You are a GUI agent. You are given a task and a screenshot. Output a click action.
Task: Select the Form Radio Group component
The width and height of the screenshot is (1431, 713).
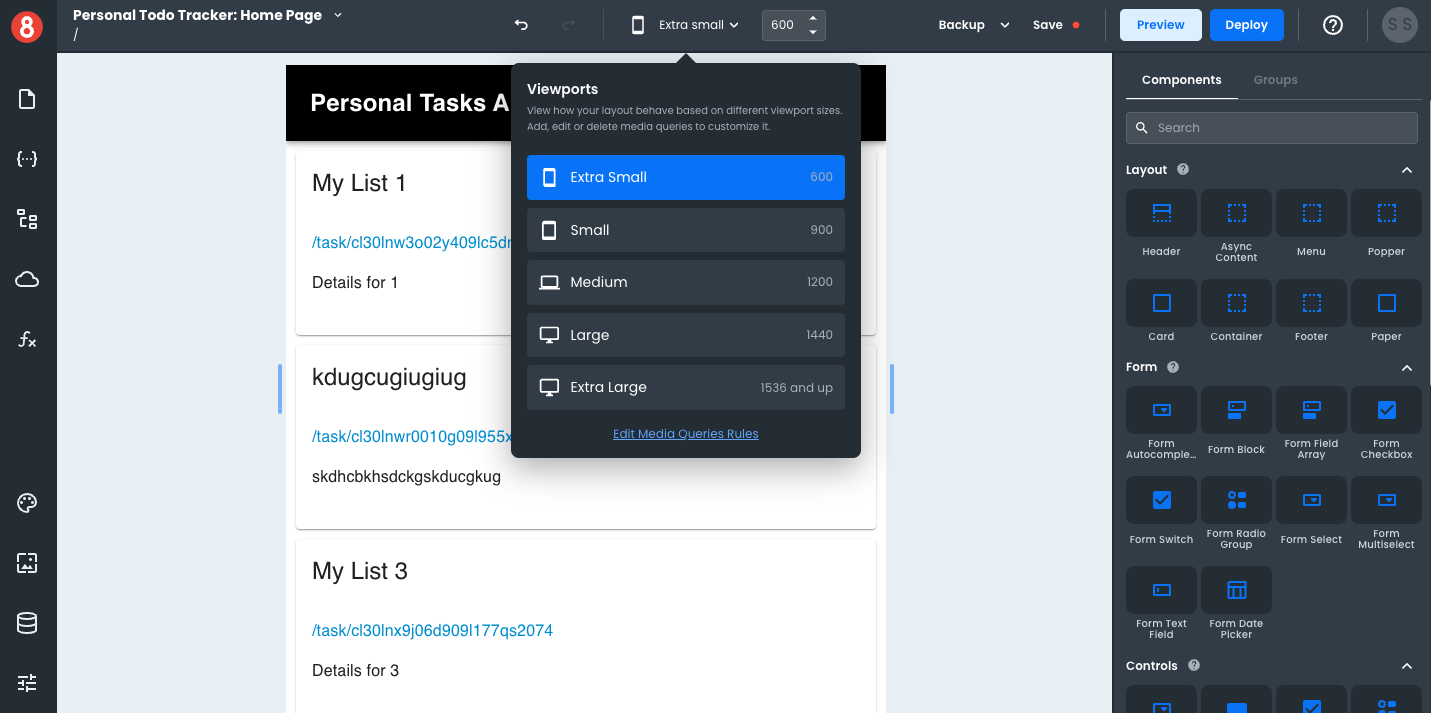(1236, 500)
